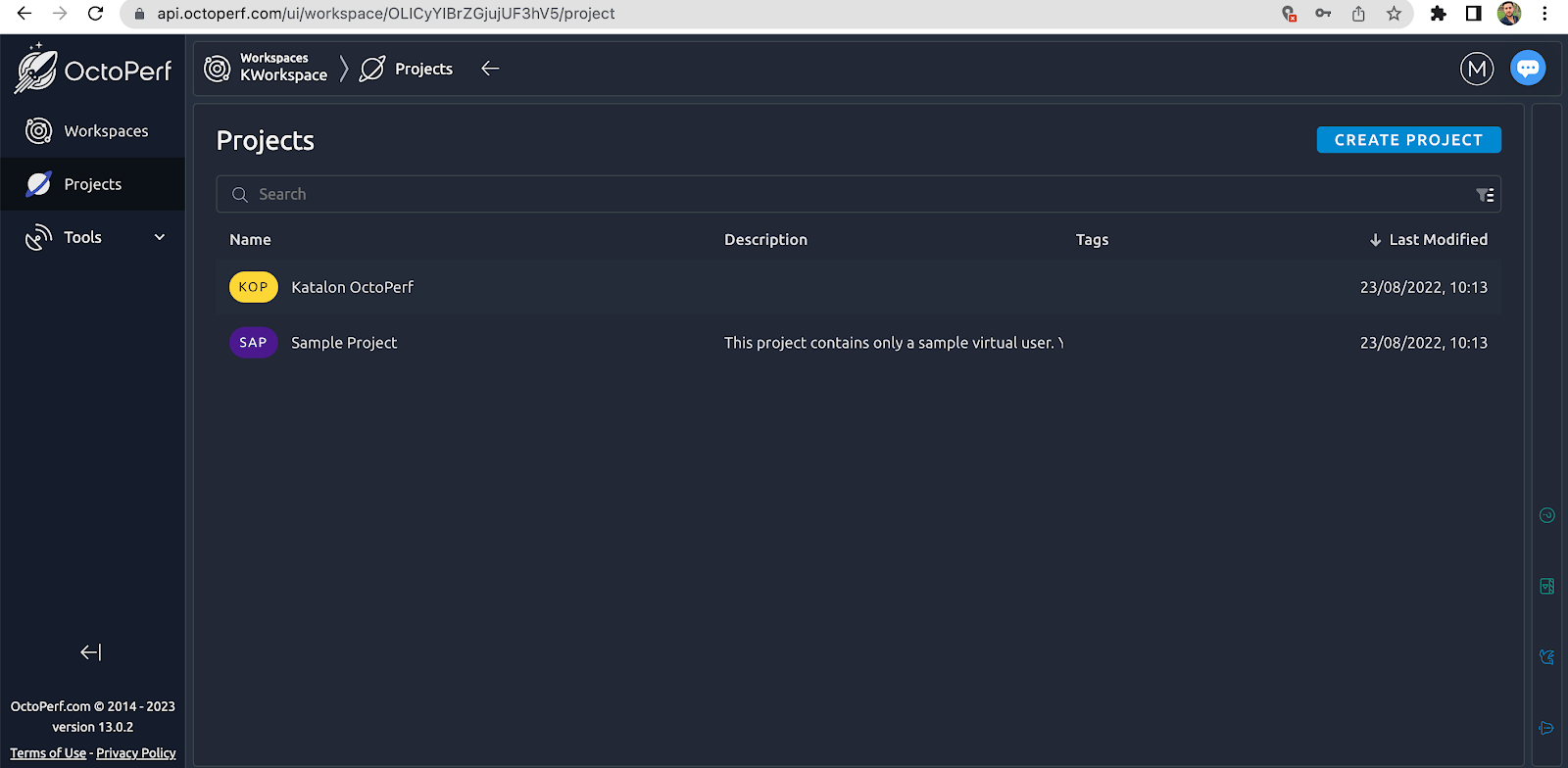
Task: Click the browser back button
Action: pos(24,14)
